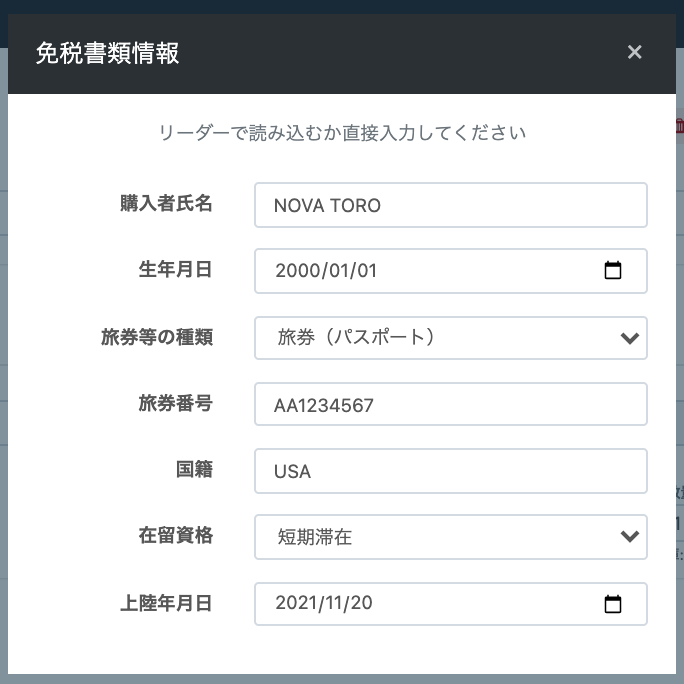Focus the 生年月日 date text 2000/01/01

tap(326, 271)
